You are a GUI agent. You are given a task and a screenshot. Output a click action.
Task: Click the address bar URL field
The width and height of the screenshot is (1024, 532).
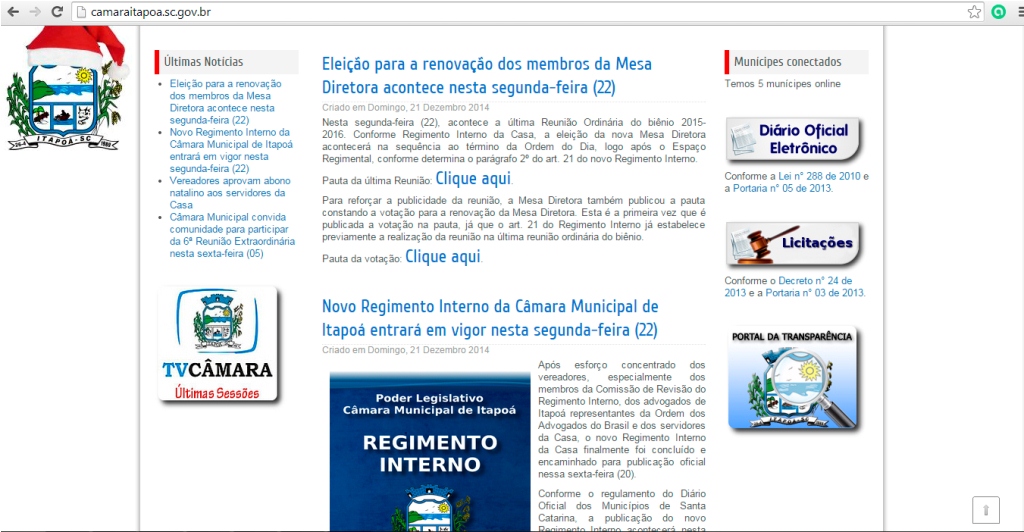[526, 12]
